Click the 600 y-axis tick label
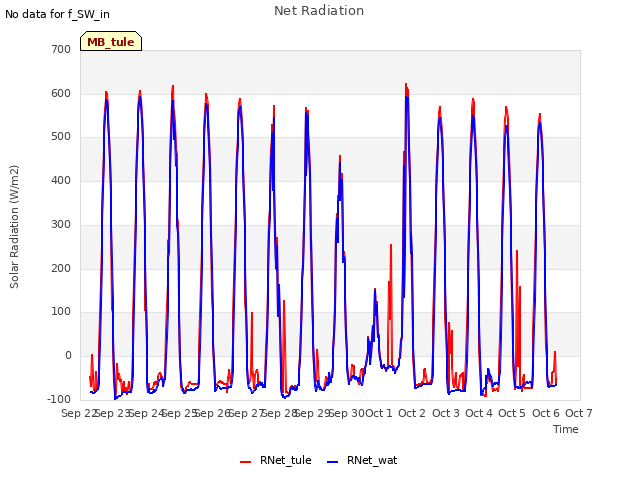Viewport: 640px width, 480px height. (x=61, y=93)
